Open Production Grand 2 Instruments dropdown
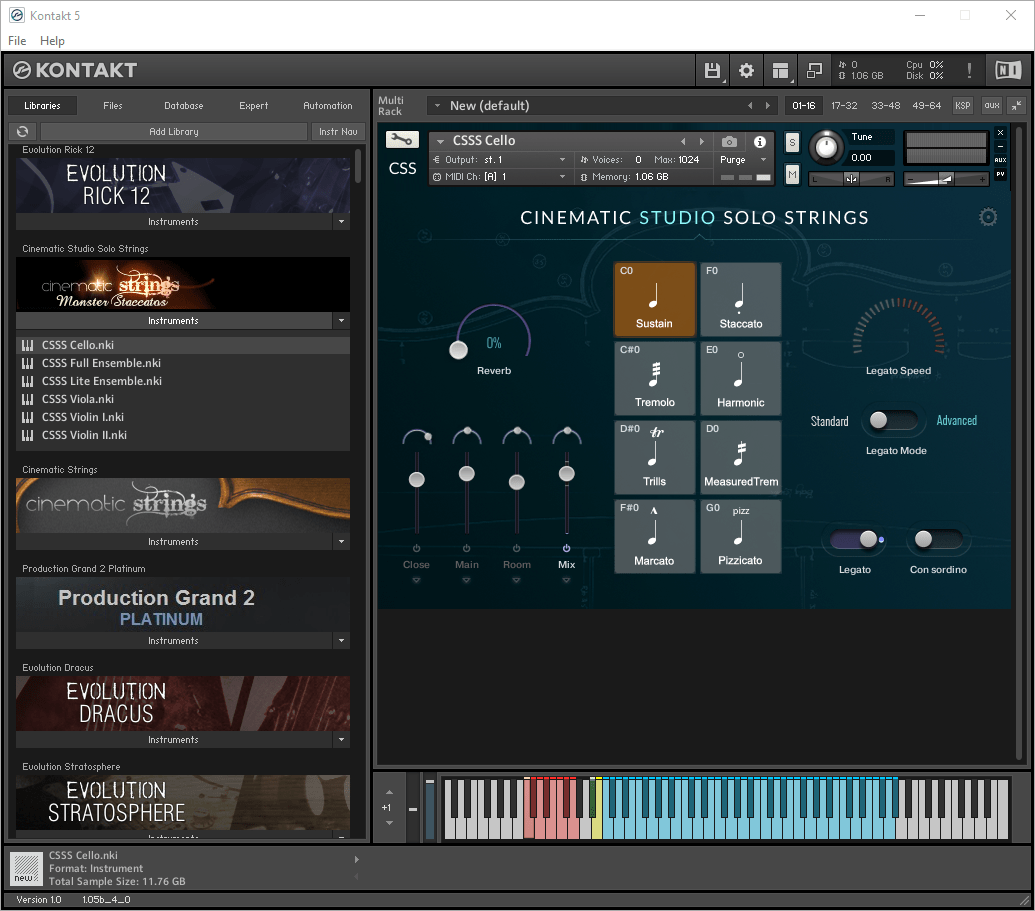The width and height of the screenshot is (1035, 911). (x=341, y=641)
